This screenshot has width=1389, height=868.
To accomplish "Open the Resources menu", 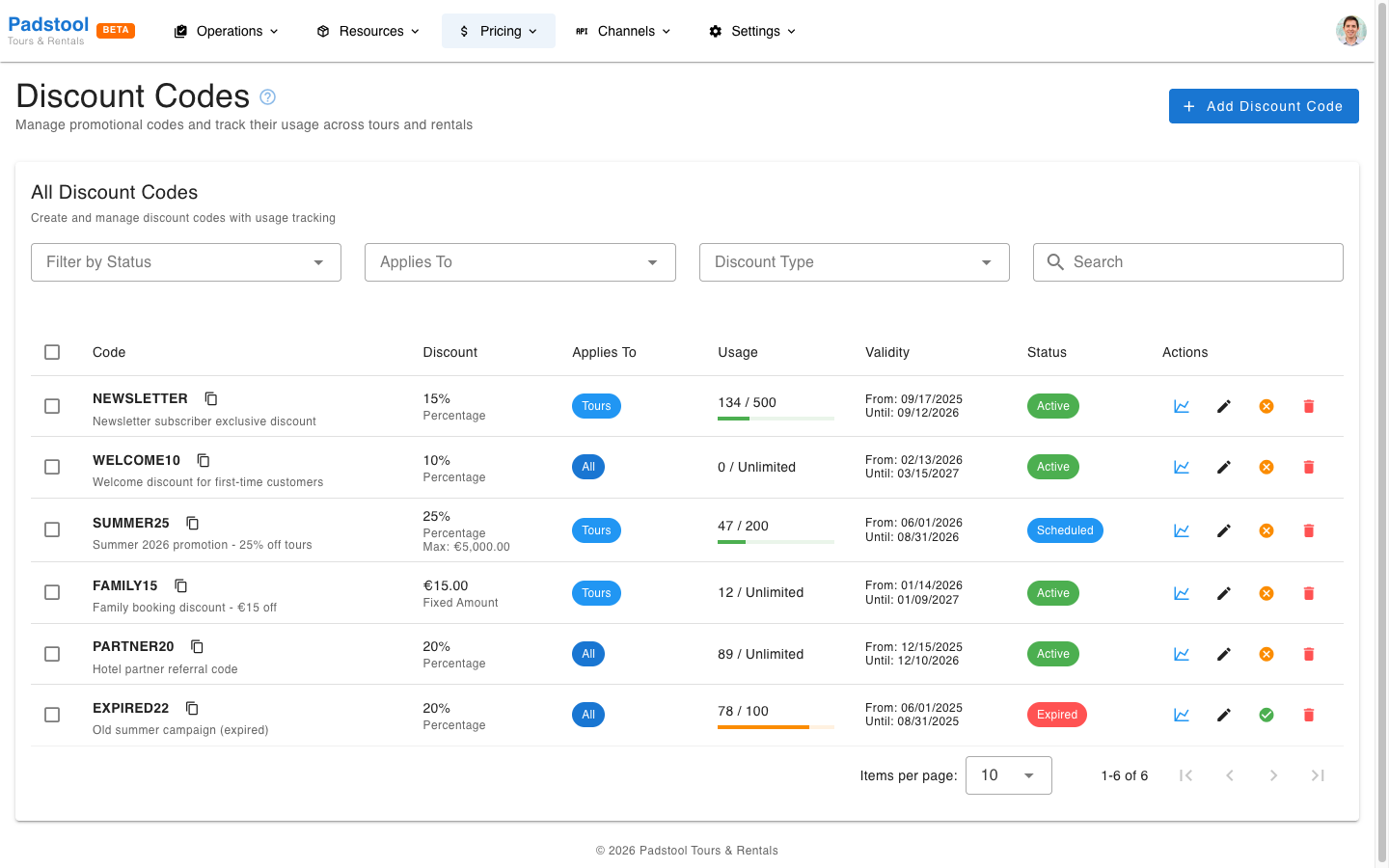I will tap(368, 31).
